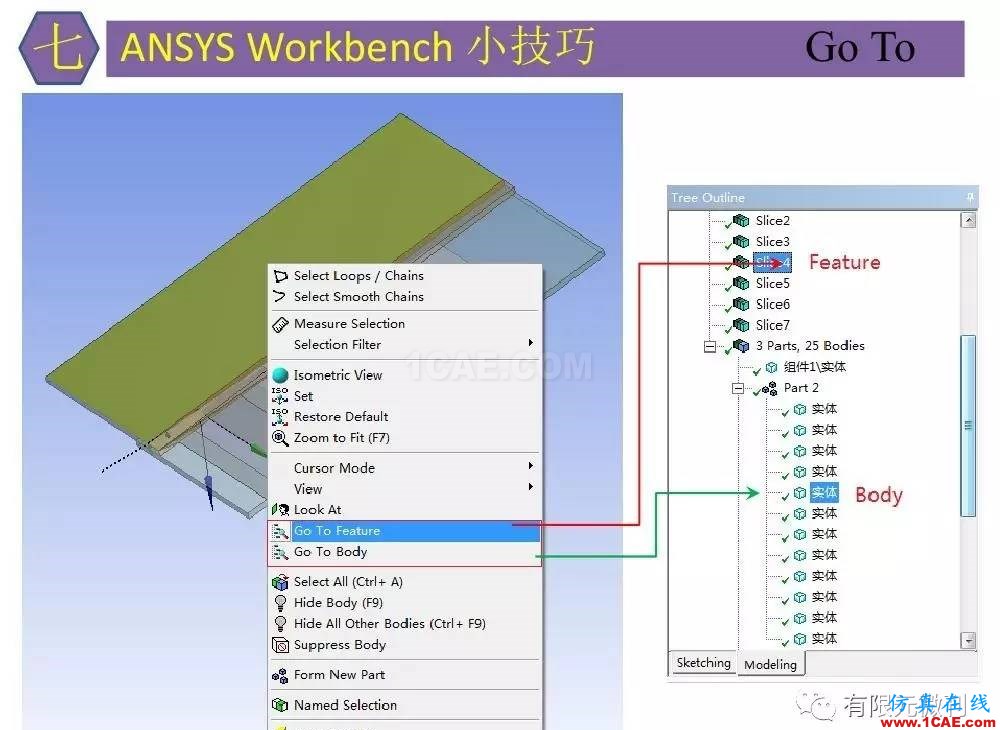The width and height of the screenshot is (1000, 730).
Task: Click the Select Loops / Chains icon
Action: point(280,276)
